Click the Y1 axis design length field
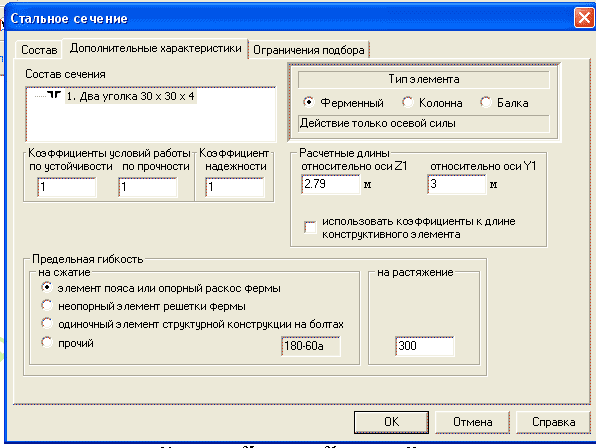The width and height of the screenshot is (596, 448). (457, 184)
